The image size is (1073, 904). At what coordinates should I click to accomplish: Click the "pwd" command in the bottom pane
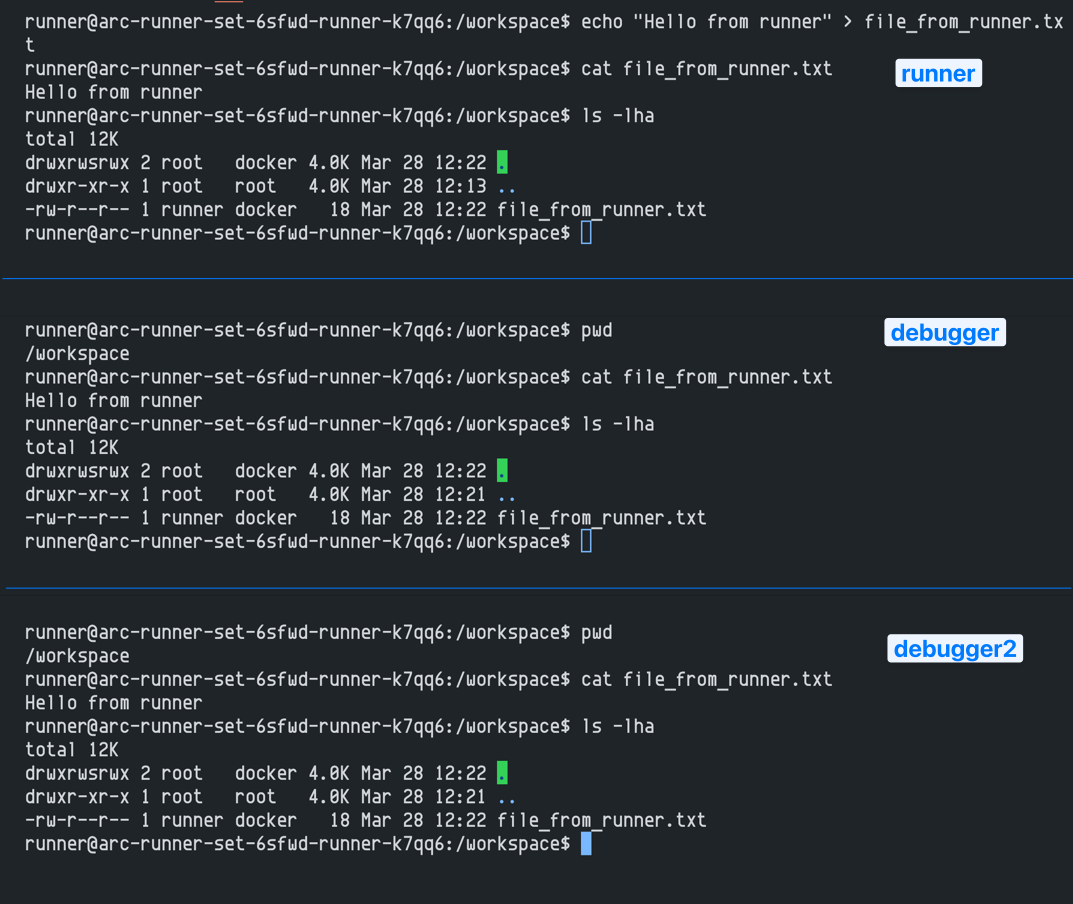(596, 633)
